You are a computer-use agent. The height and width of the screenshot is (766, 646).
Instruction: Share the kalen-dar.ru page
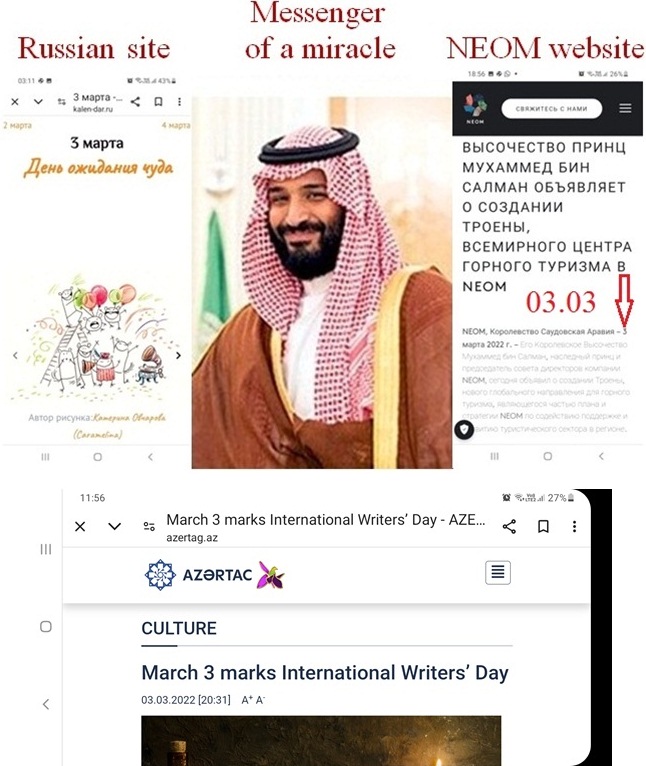(135, 102)
